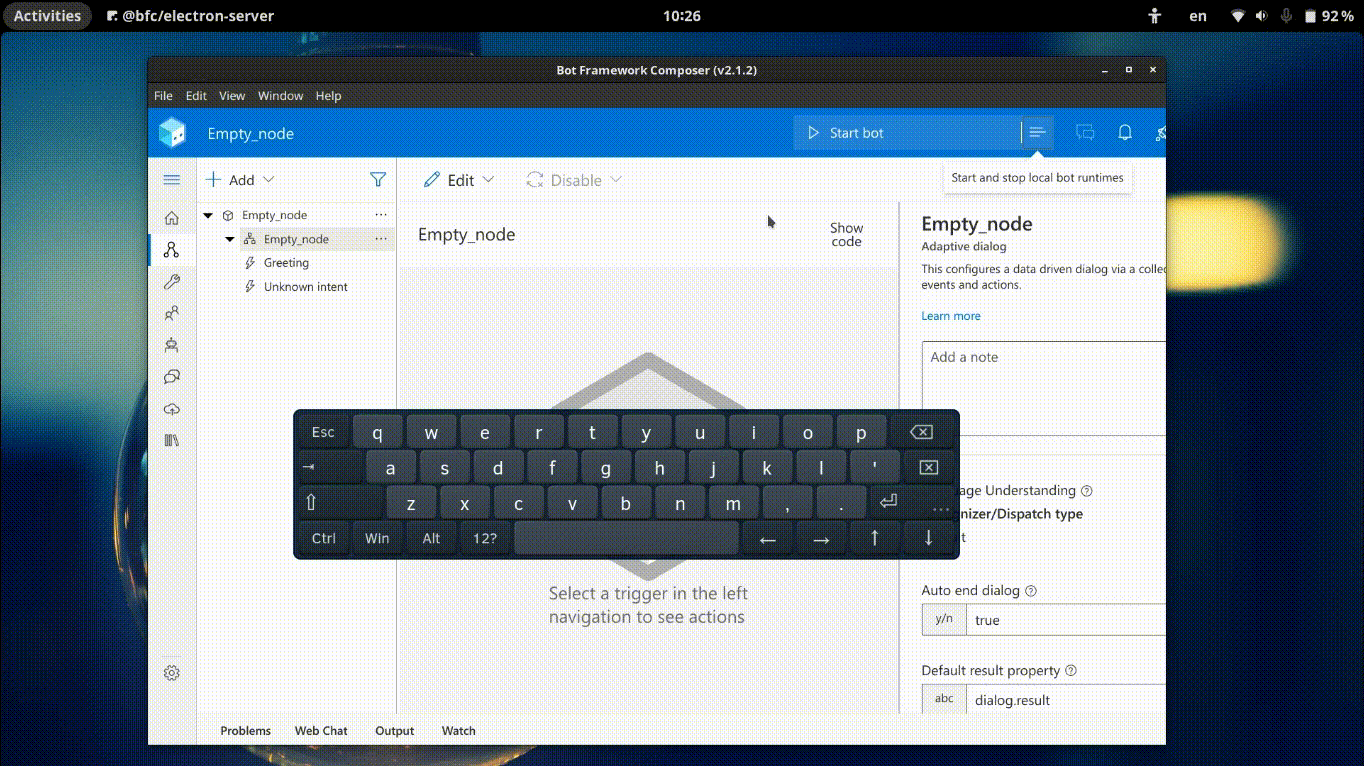The width and height of the screenshot is (1364, 766).
Task: Open the Home page in left navigation
Action: [171, 218]
